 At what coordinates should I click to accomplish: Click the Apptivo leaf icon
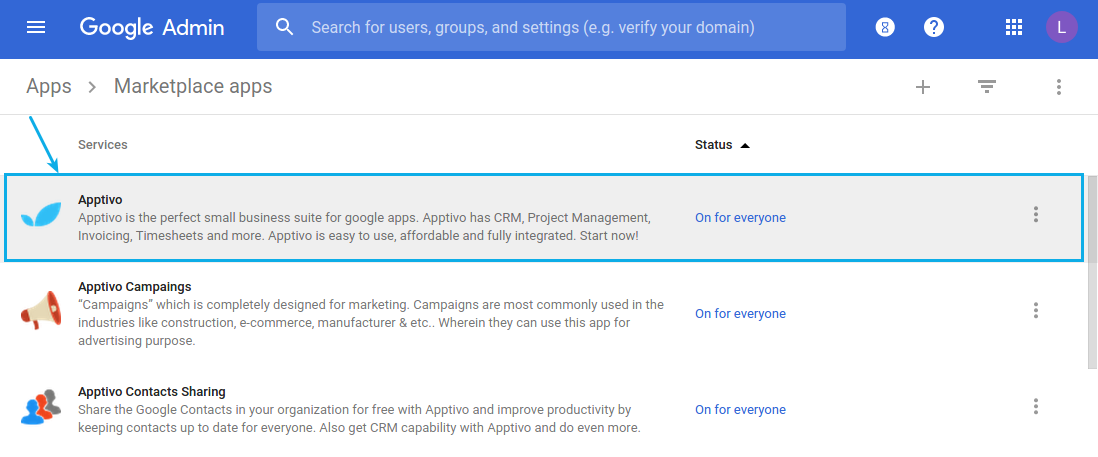coord(41,214)
